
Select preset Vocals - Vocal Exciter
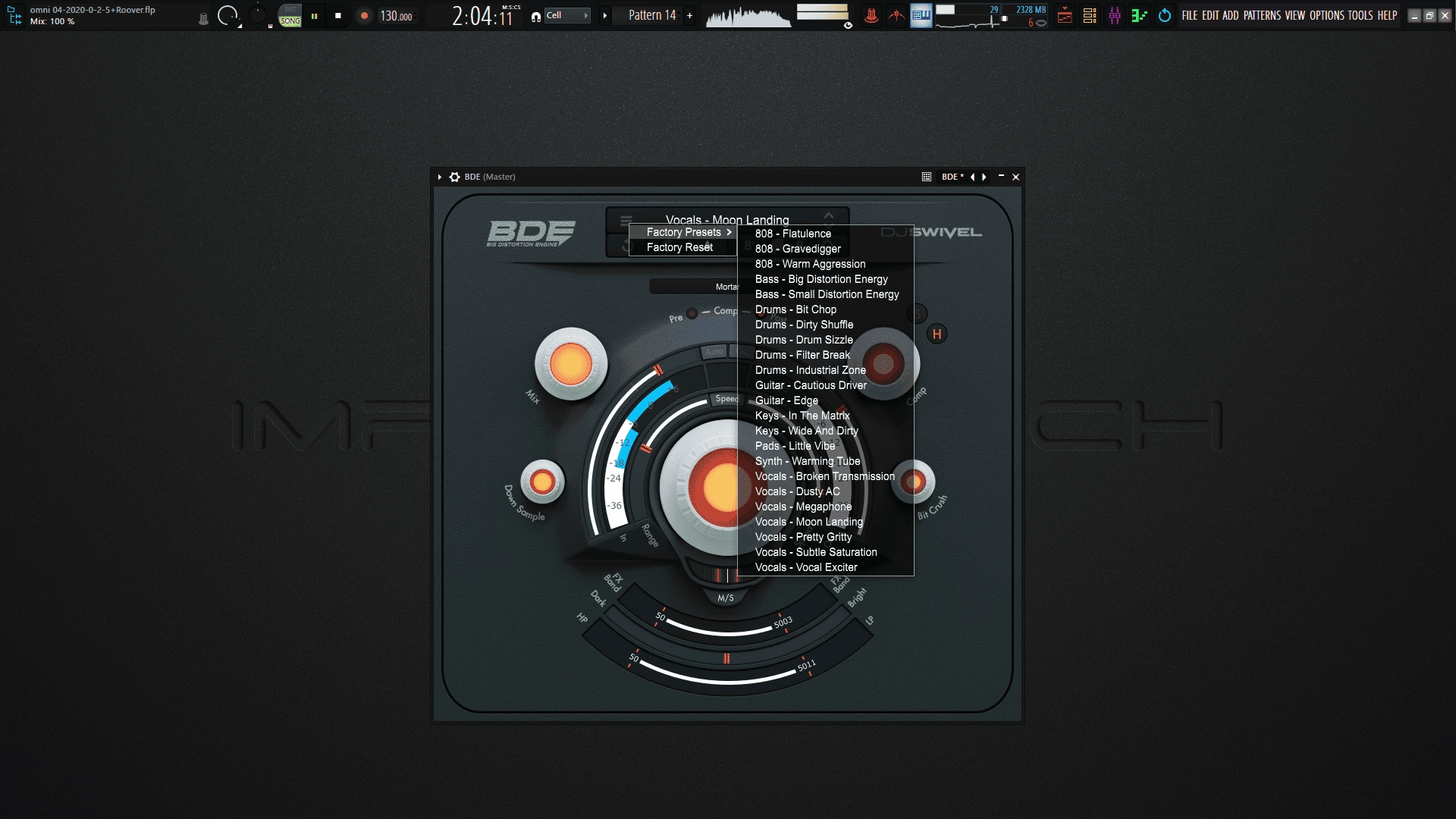[x=826, y=567]
